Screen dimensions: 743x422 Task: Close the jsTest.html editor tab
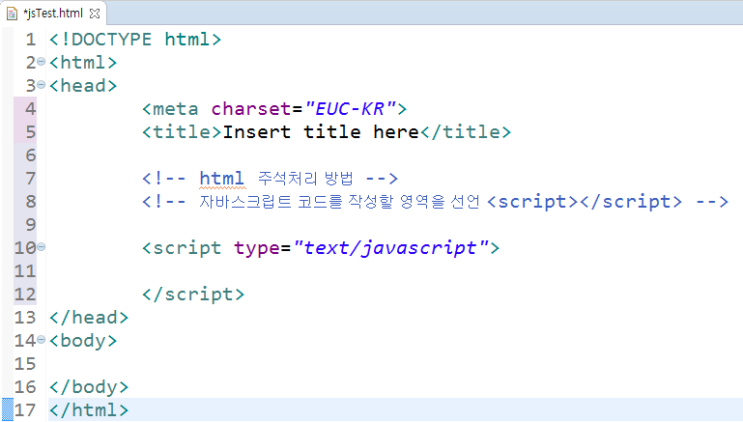pyautogui.click(x=95, y=13)
